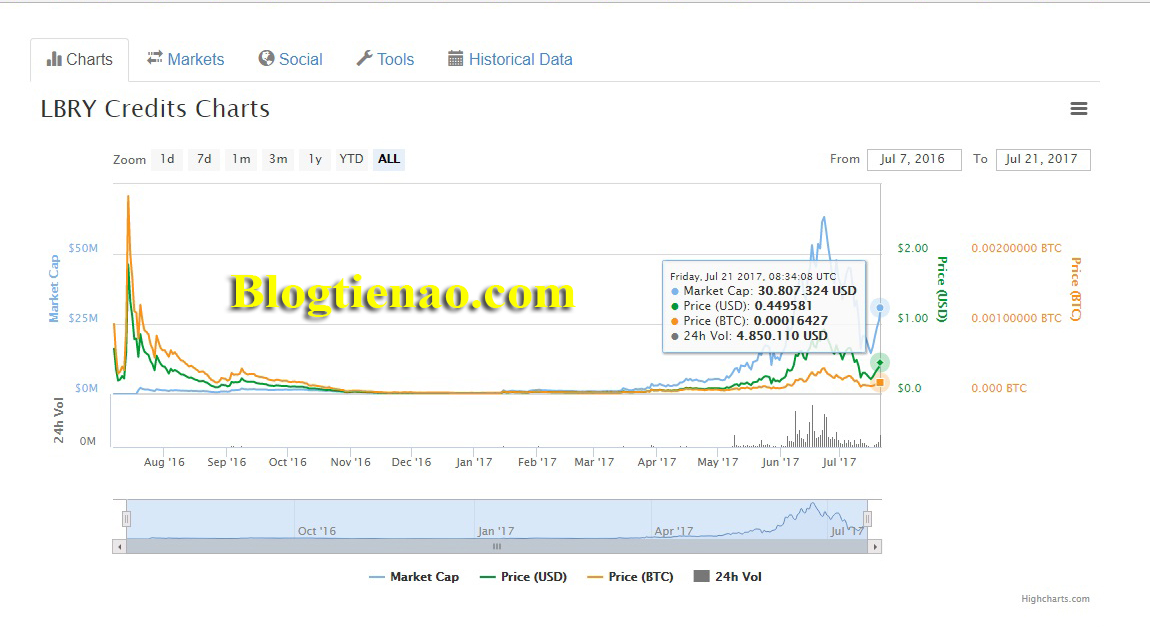This screenshot has height=627, width=1150.
Task: Open the Tools tab
Action: point(385,59)
